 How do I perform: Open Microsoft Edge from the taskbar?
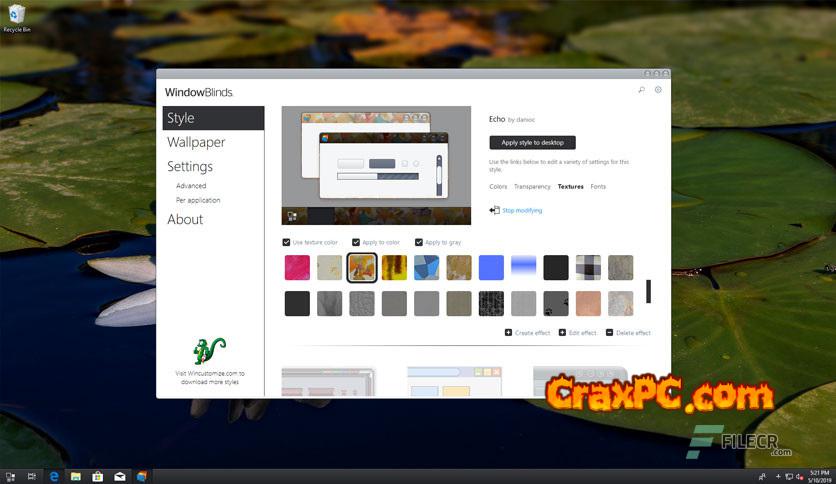[x=54, y=476]
